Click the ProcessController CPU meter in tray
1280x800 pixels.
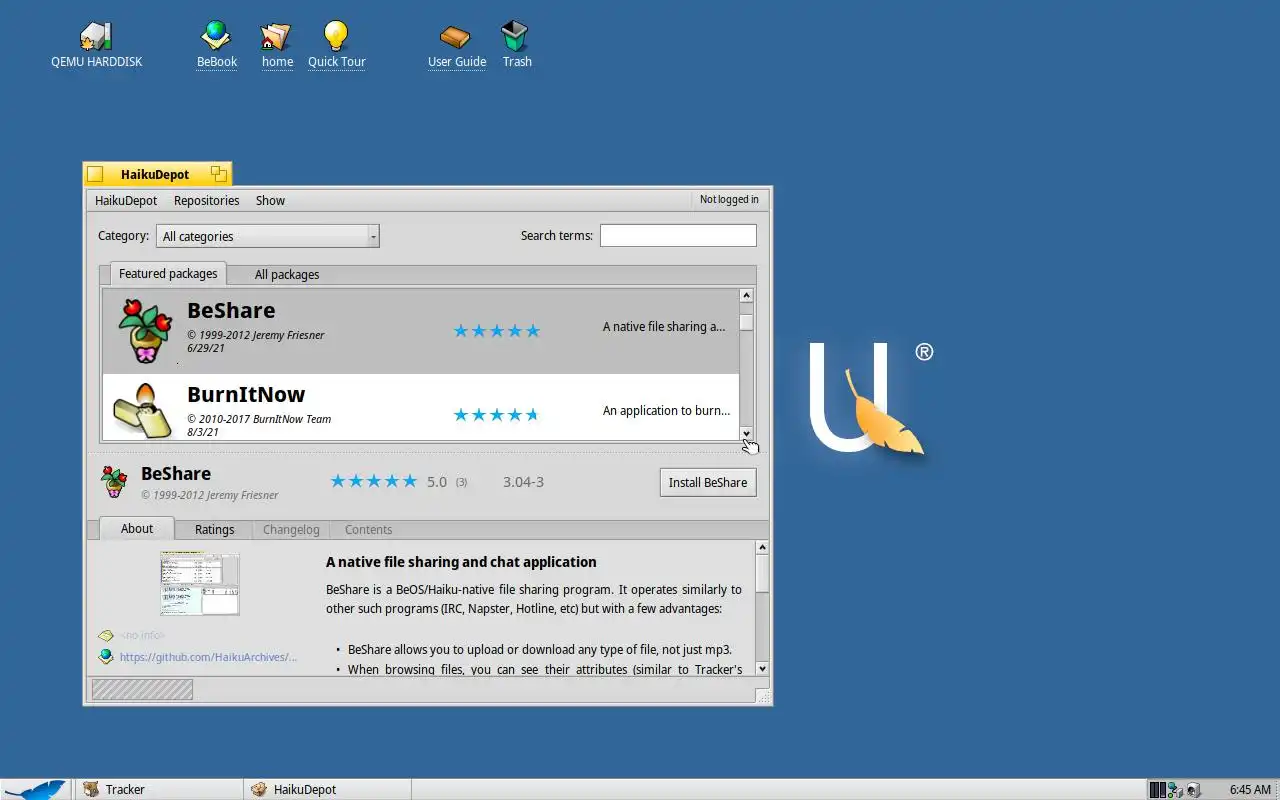1157,790
